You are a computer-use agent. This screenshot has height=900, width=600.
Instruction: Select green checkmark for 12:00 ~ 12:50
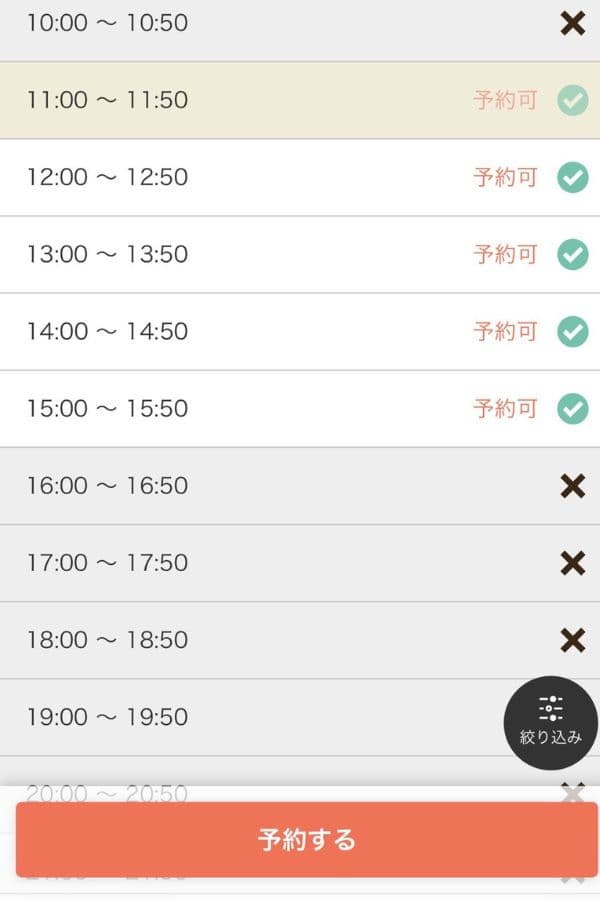pos(572,177)
